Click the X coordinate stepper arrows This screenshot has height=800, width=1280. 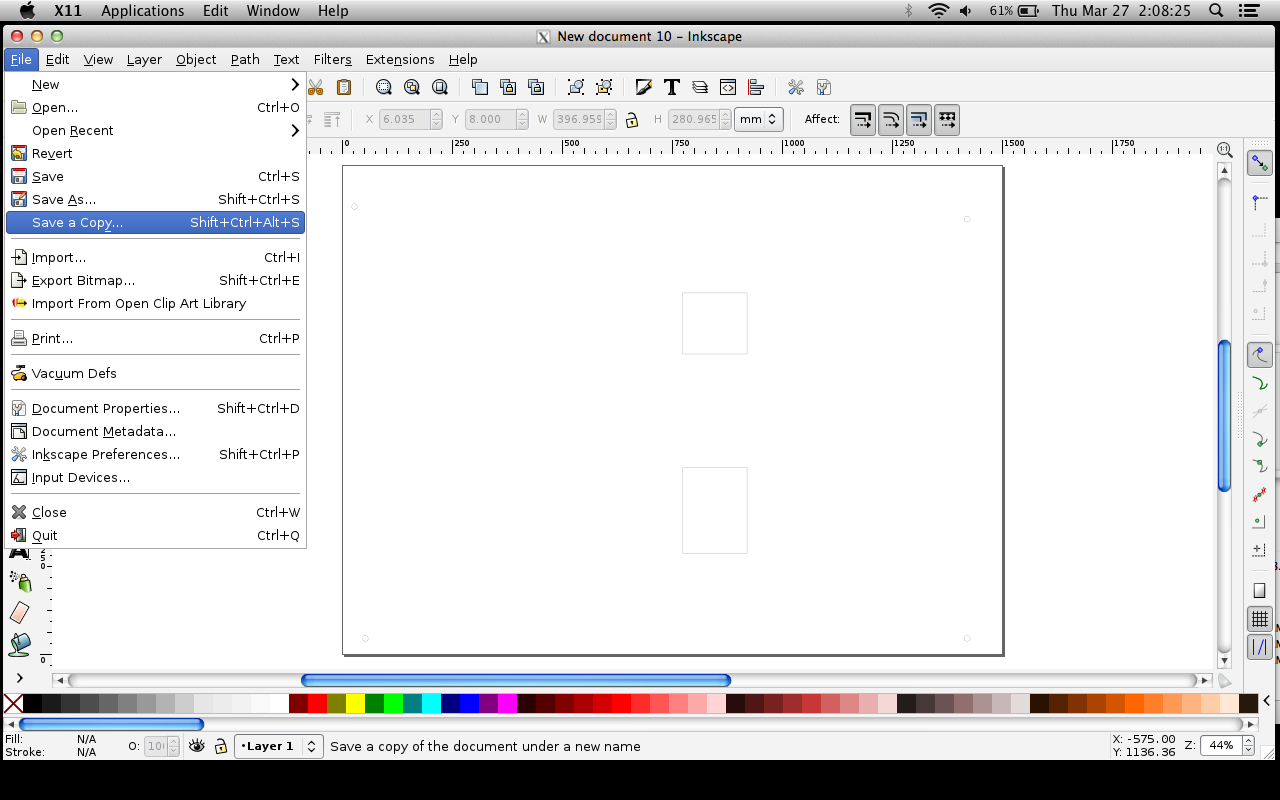pos(436,119)
